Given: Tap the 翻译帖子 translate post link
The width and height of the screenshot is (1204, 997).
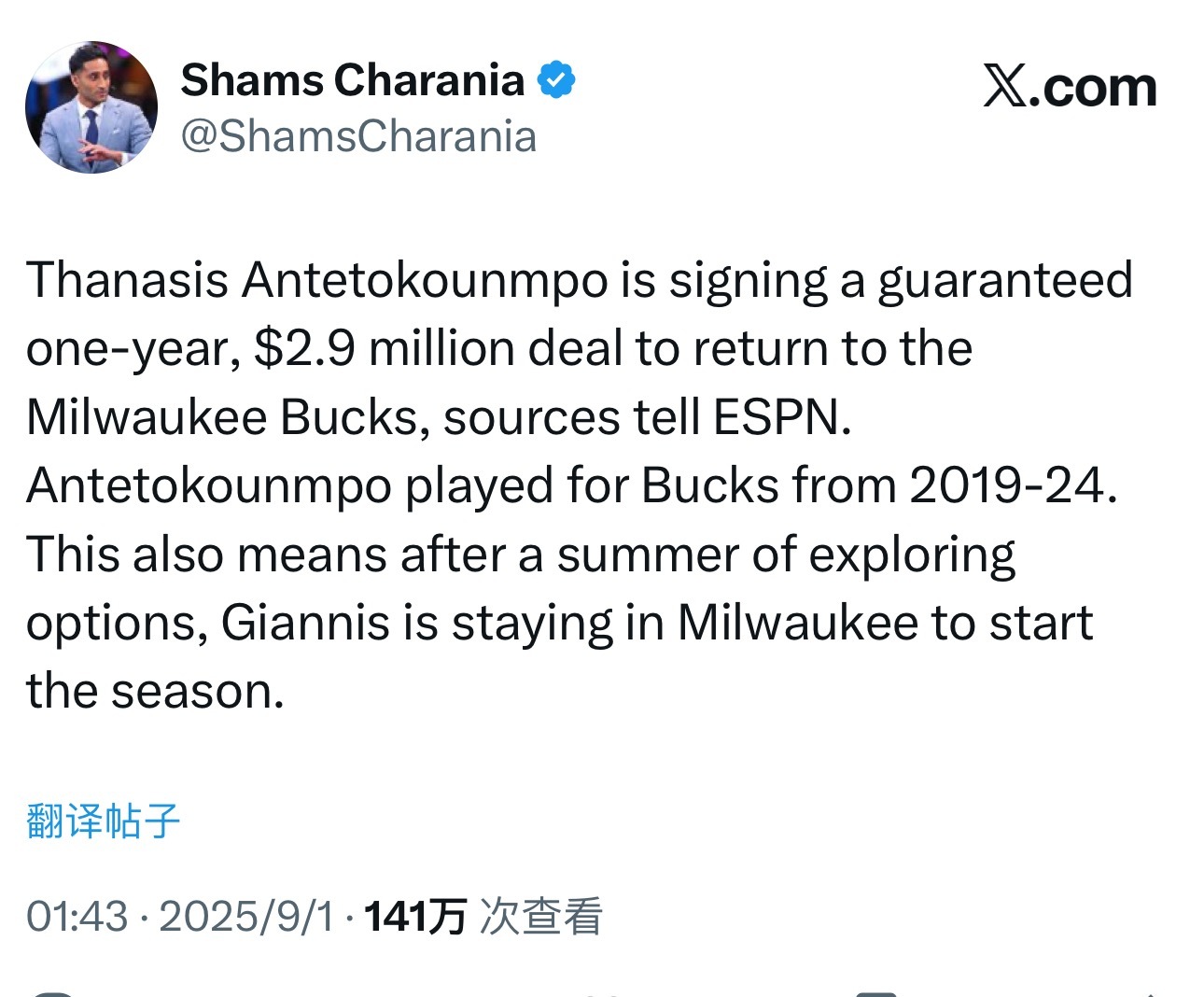Looking at the screenshot, I should (103, 821).
